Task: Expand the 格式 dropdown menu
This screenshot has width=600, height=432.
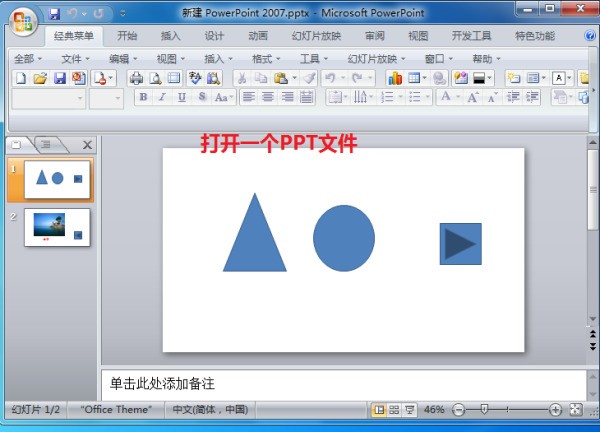Action: coord(267,58)
